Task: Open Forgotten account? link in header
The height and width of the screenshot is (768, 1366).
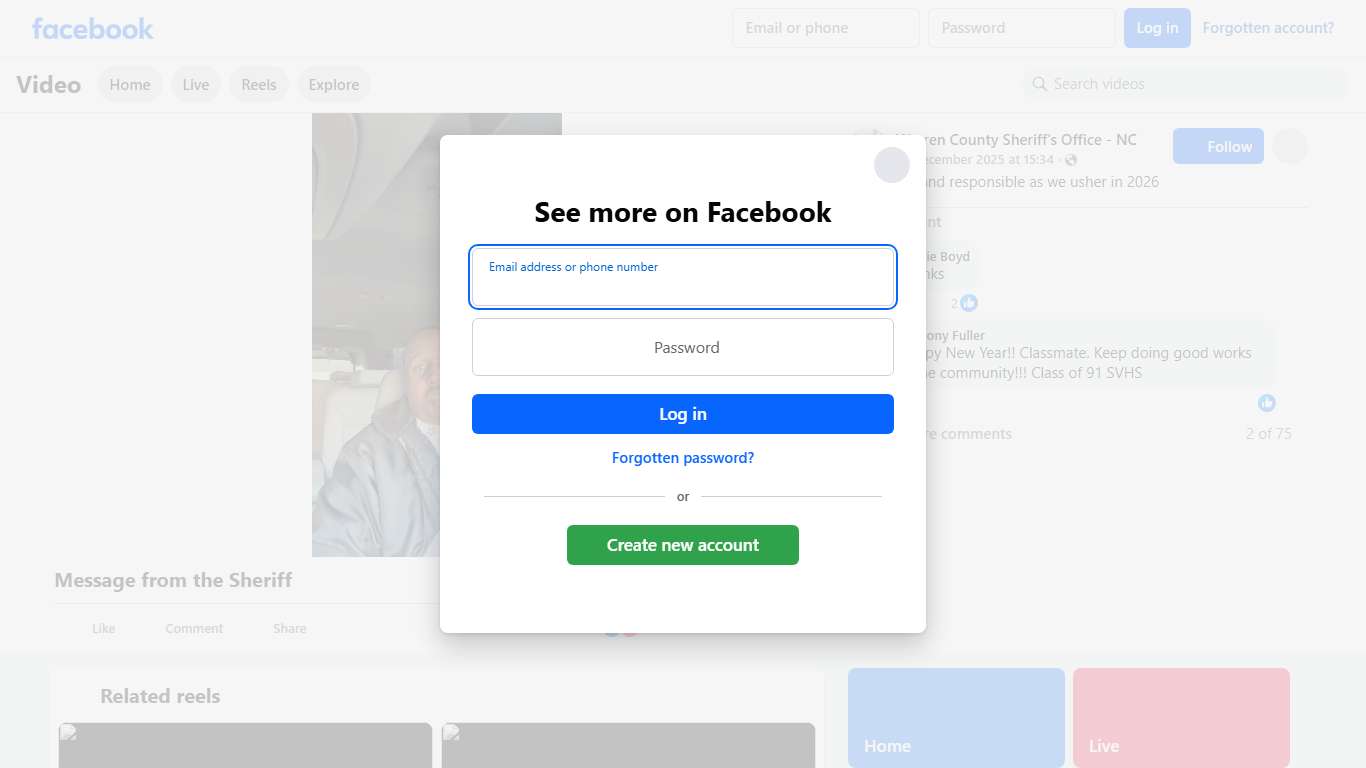Action: click(x=1268, y=28)
